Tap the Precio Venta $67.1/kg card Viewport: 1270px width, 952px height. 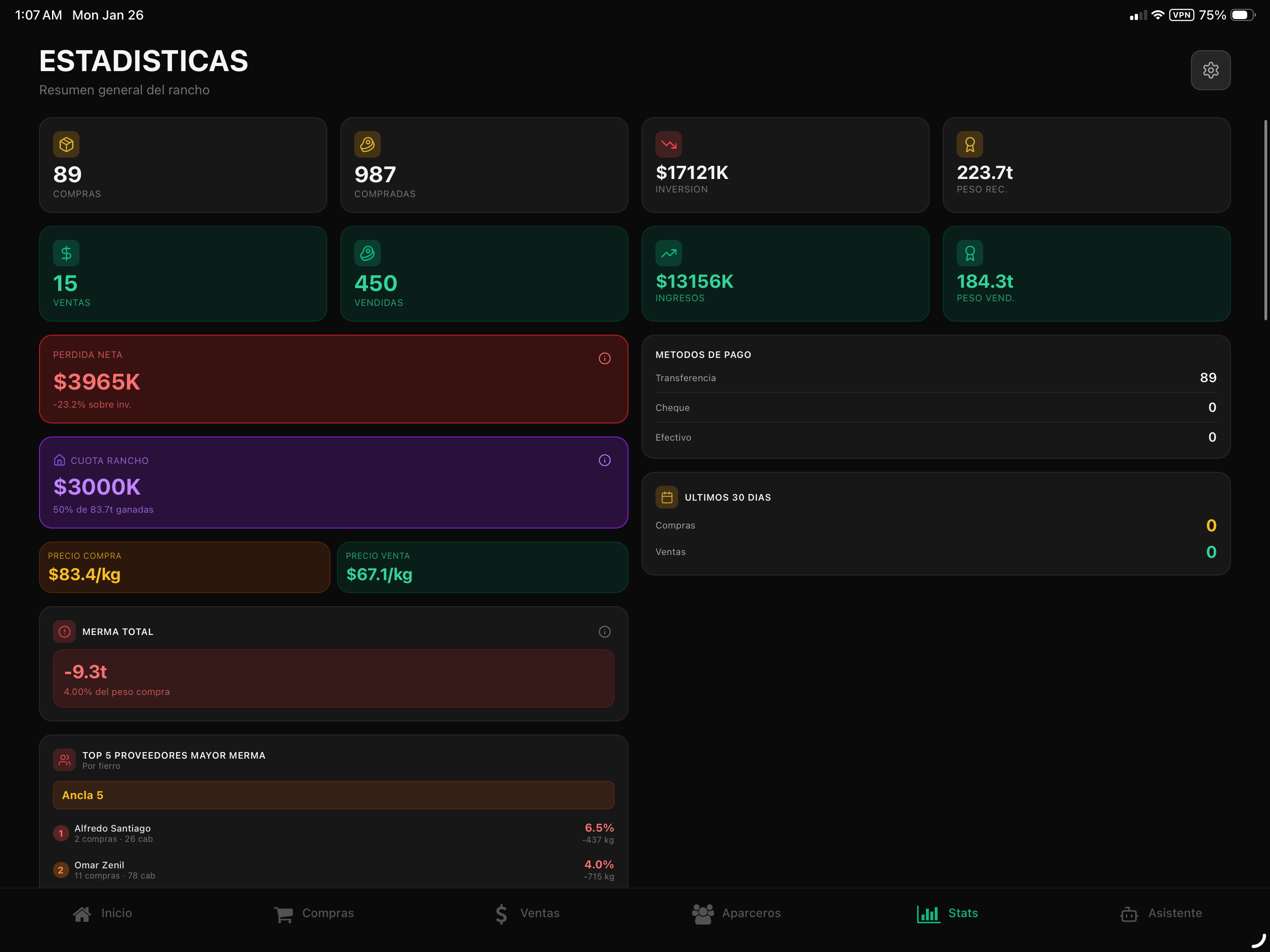[x=482, y=567]
